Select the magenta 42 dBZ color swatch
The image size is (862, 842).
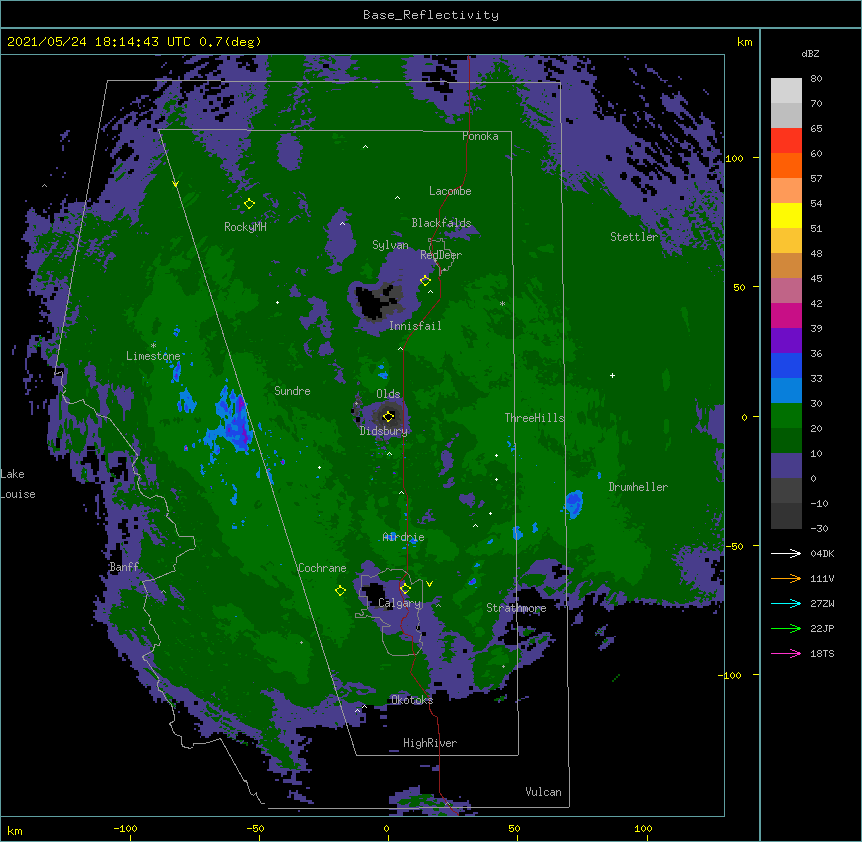(x=786, y=315)
